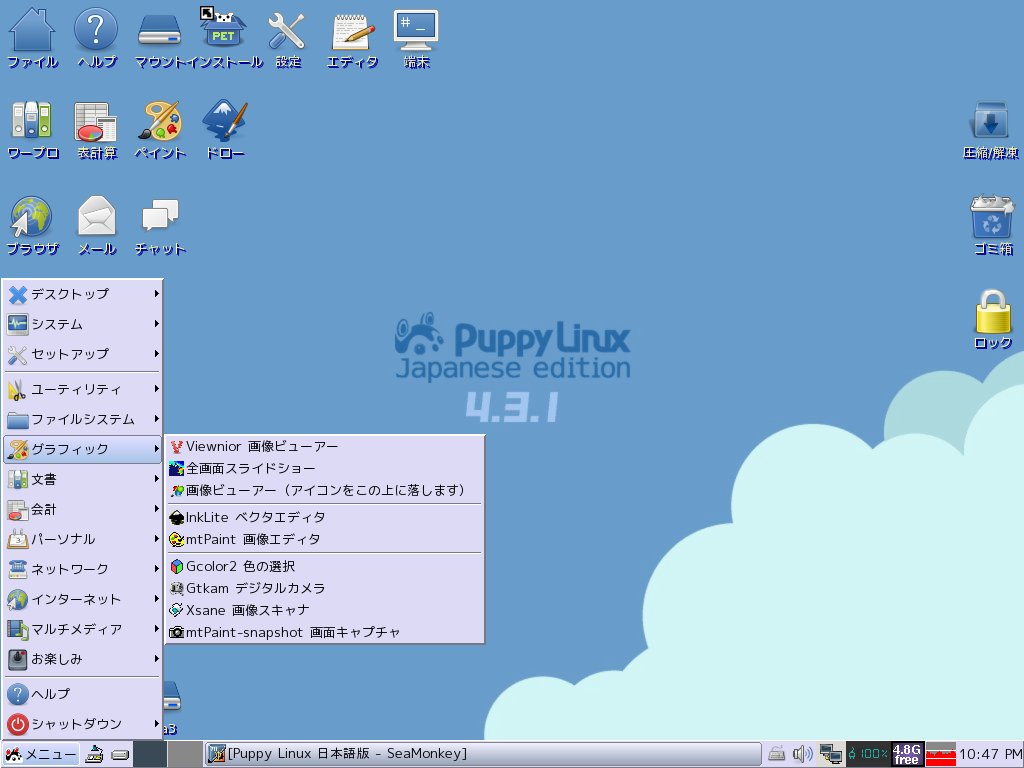1024x768 pixels.
Task: Open the 文書 menu category
Action: tap(83, 479)
